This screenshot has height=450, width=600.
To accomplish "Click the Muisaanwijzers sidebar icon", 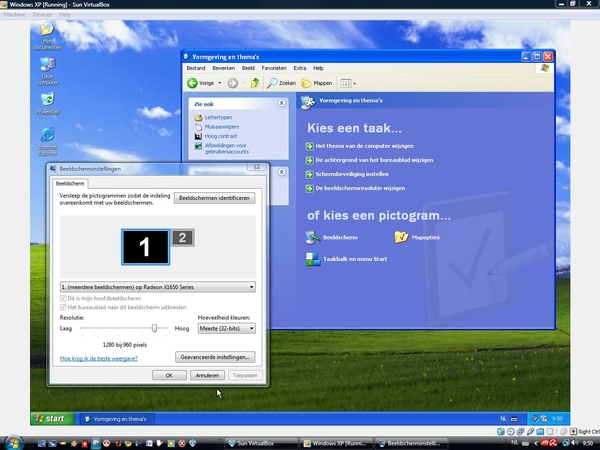I will coord(198,127).
